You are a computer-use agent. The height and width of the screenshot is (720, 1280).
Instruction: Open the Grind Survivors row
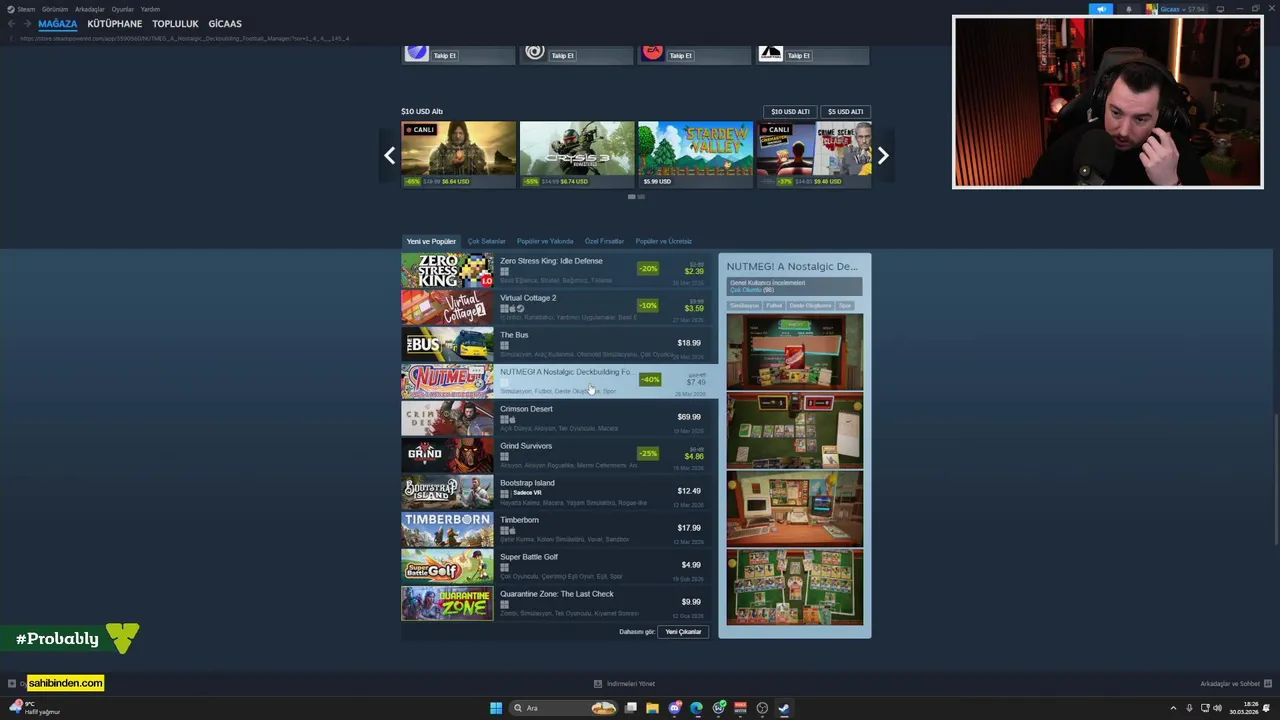(x=555, y=455)
